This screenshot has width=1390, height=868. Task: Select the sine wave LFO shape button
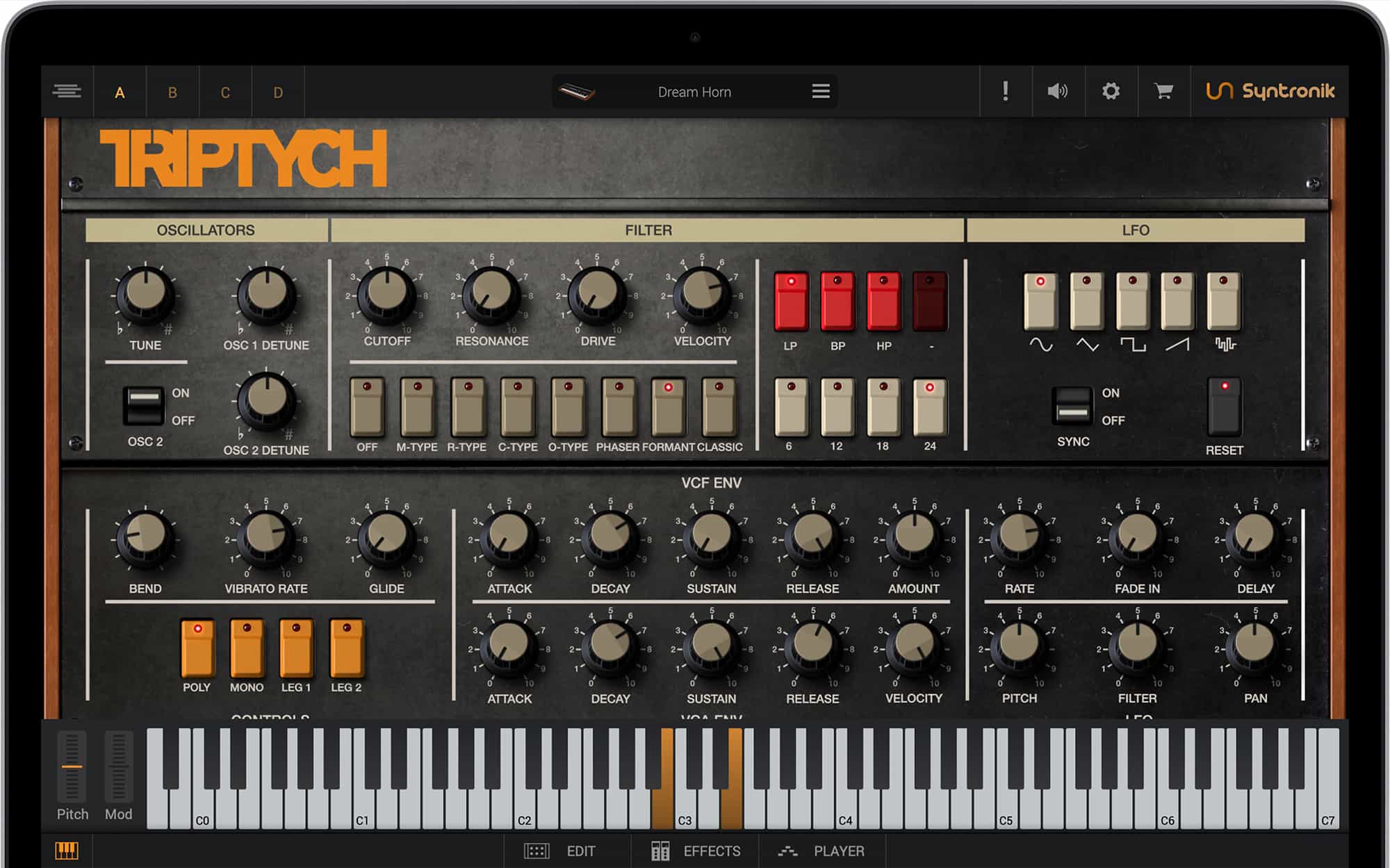[1040, 301]
